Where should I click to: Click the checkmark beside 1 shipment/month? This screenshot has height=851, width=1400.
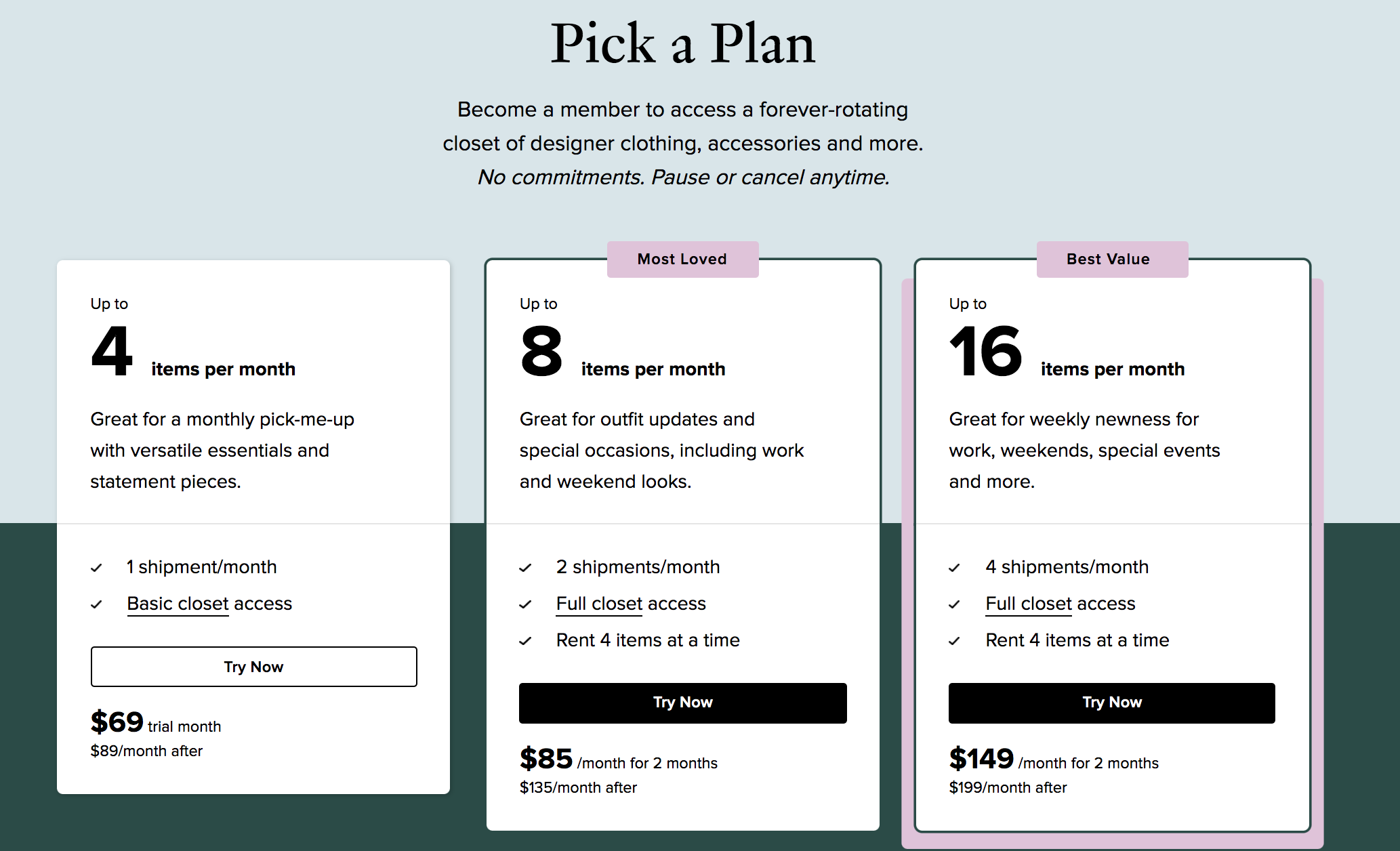coord(96,568)
